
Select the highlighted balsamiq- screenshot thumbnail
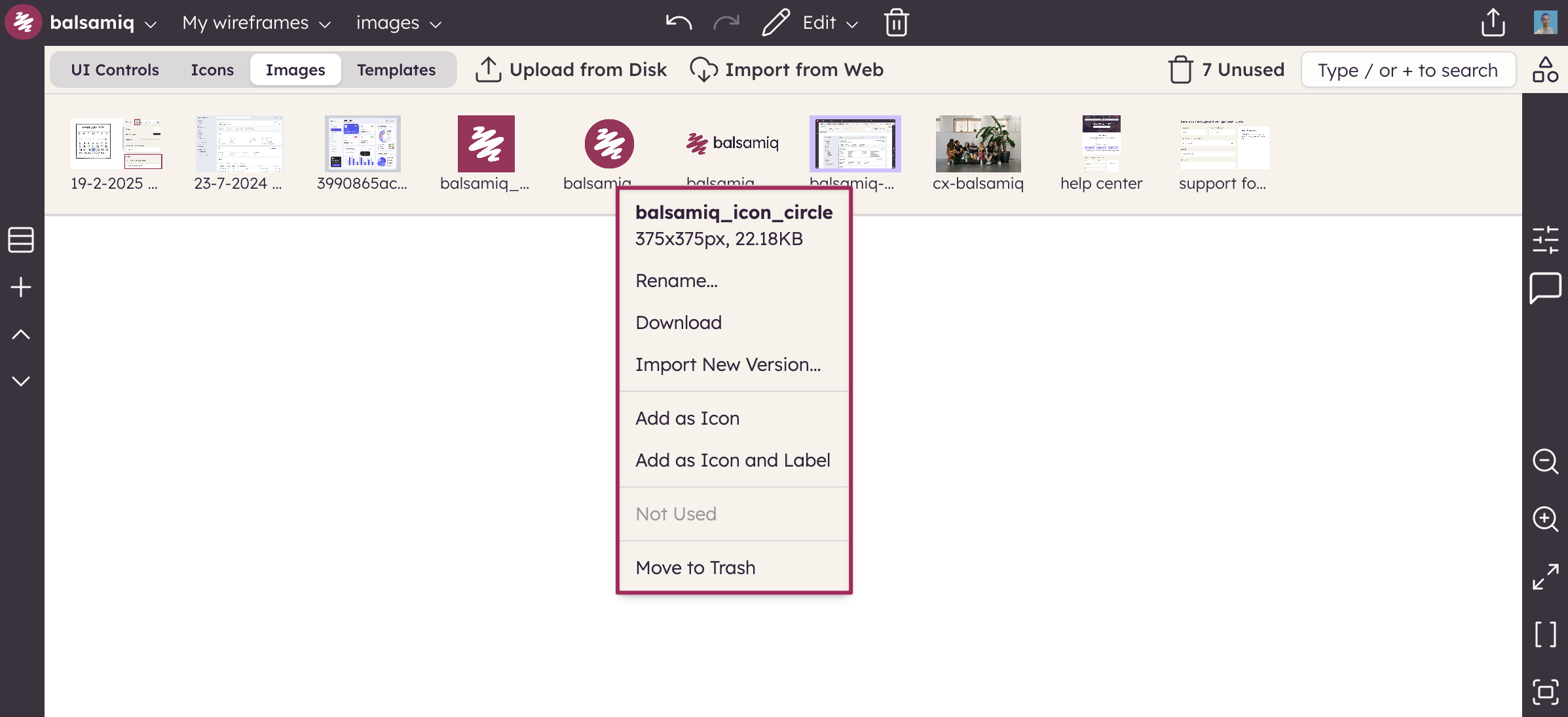[855, 144]
